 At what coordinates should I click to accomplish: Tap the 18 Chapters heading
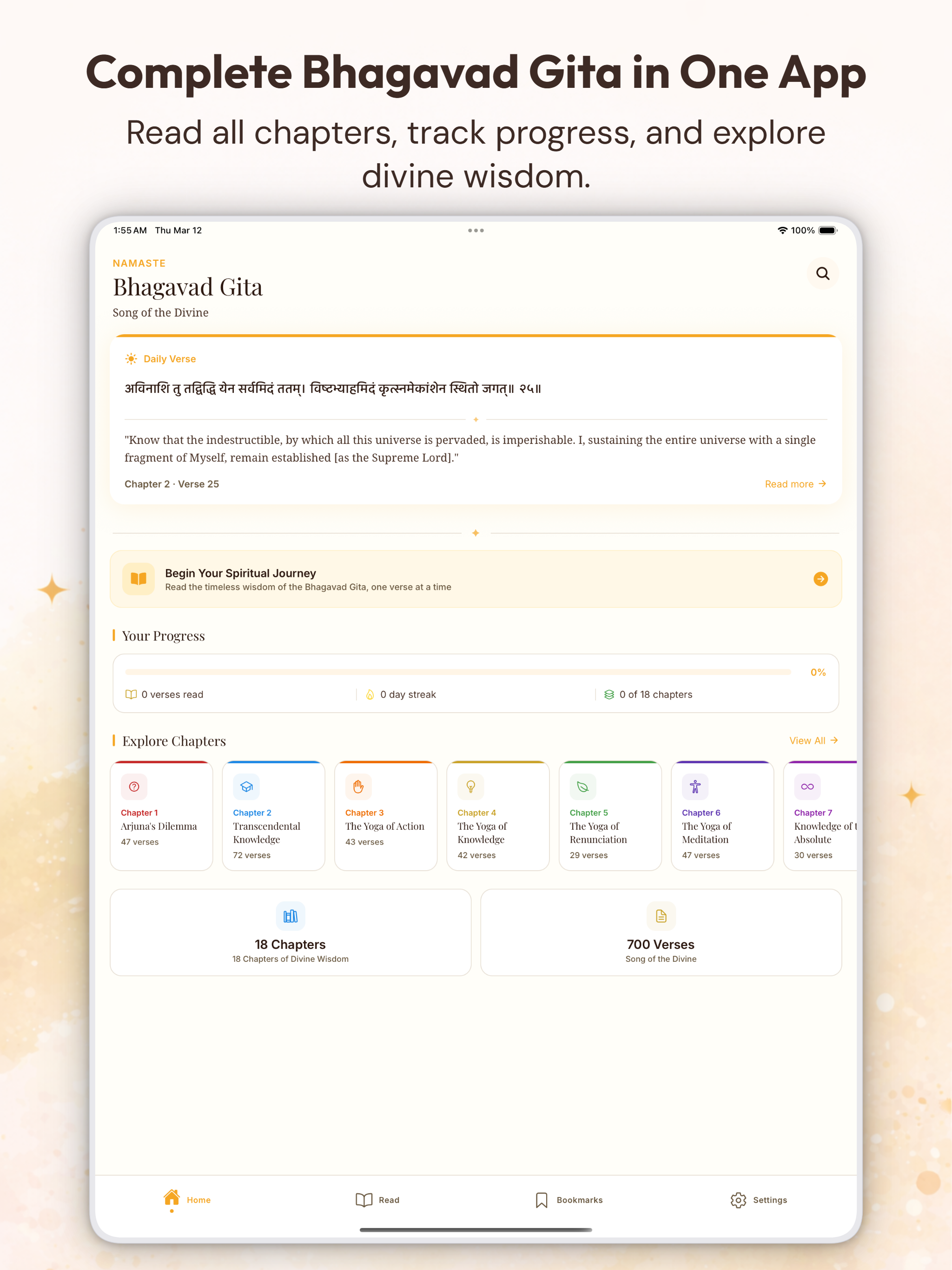(290, 945)
